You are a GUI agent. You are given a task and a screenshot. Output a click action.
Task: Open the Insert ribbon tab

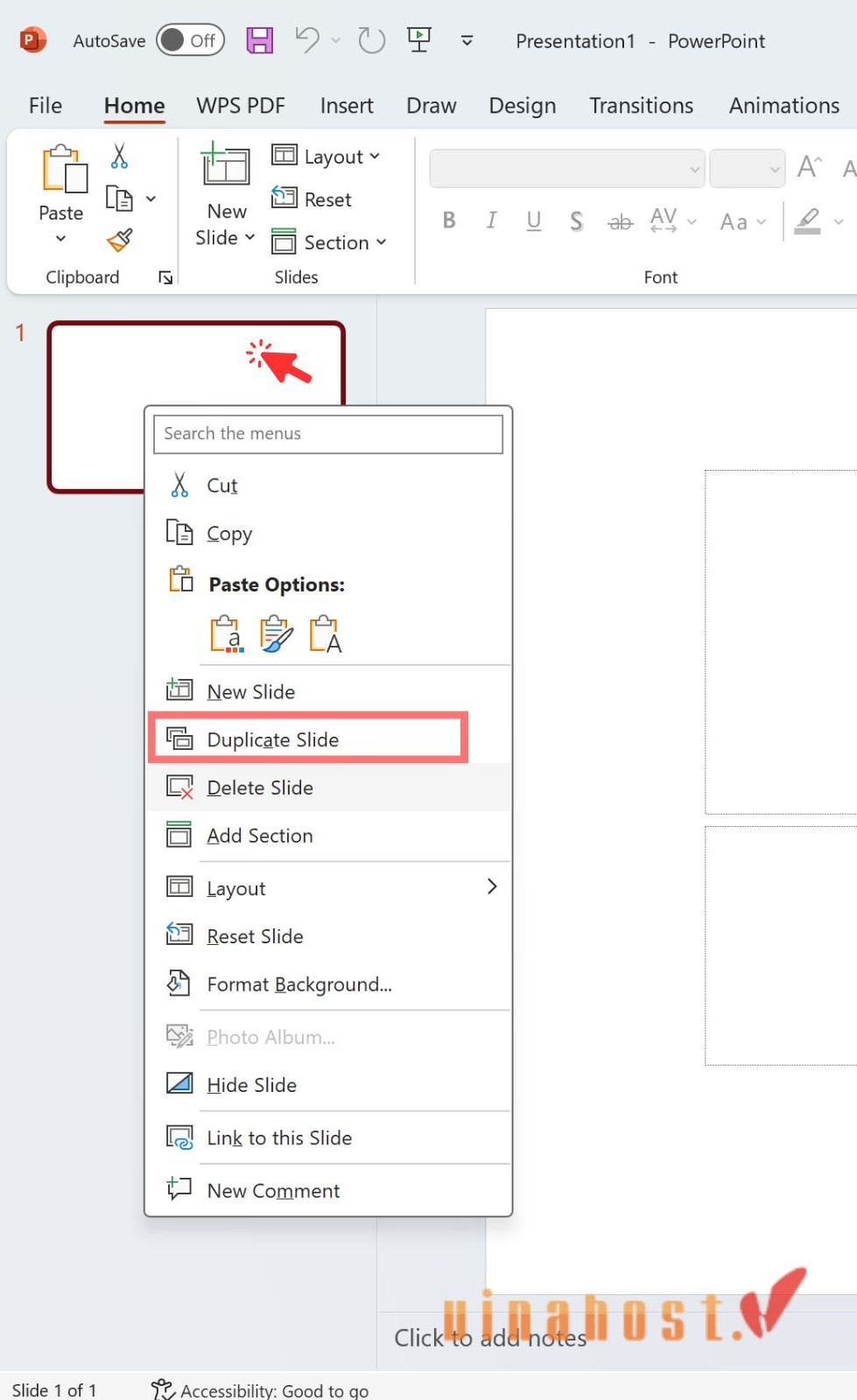347,106
